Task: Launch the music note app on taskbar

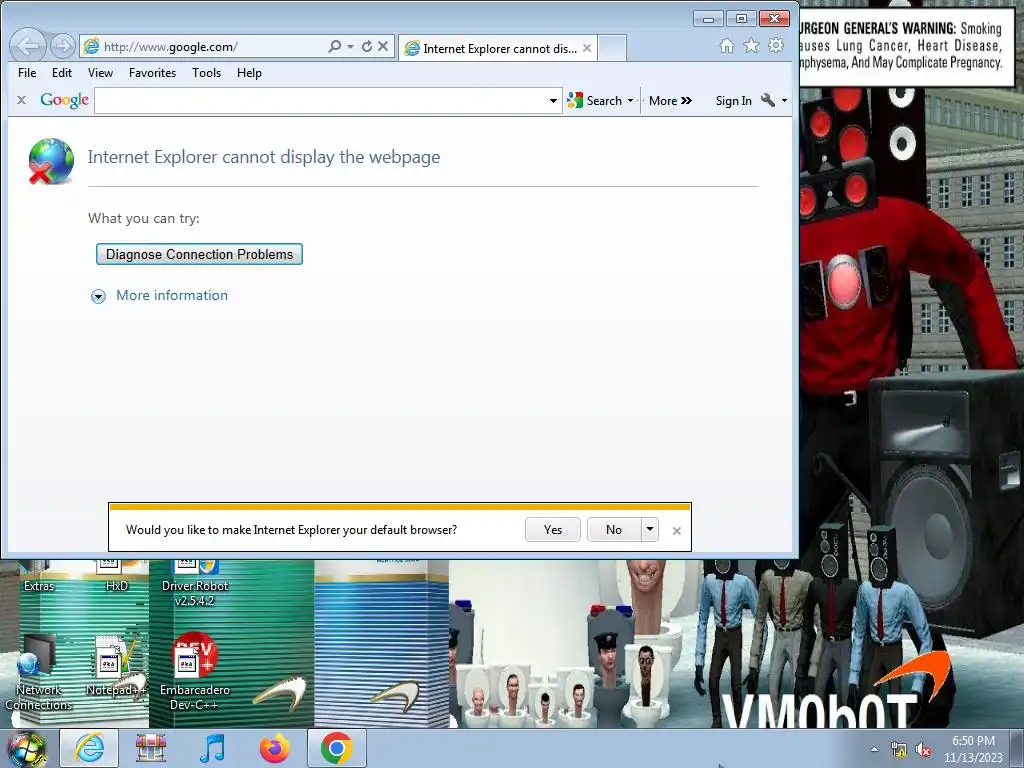Action: pos(212,748)
